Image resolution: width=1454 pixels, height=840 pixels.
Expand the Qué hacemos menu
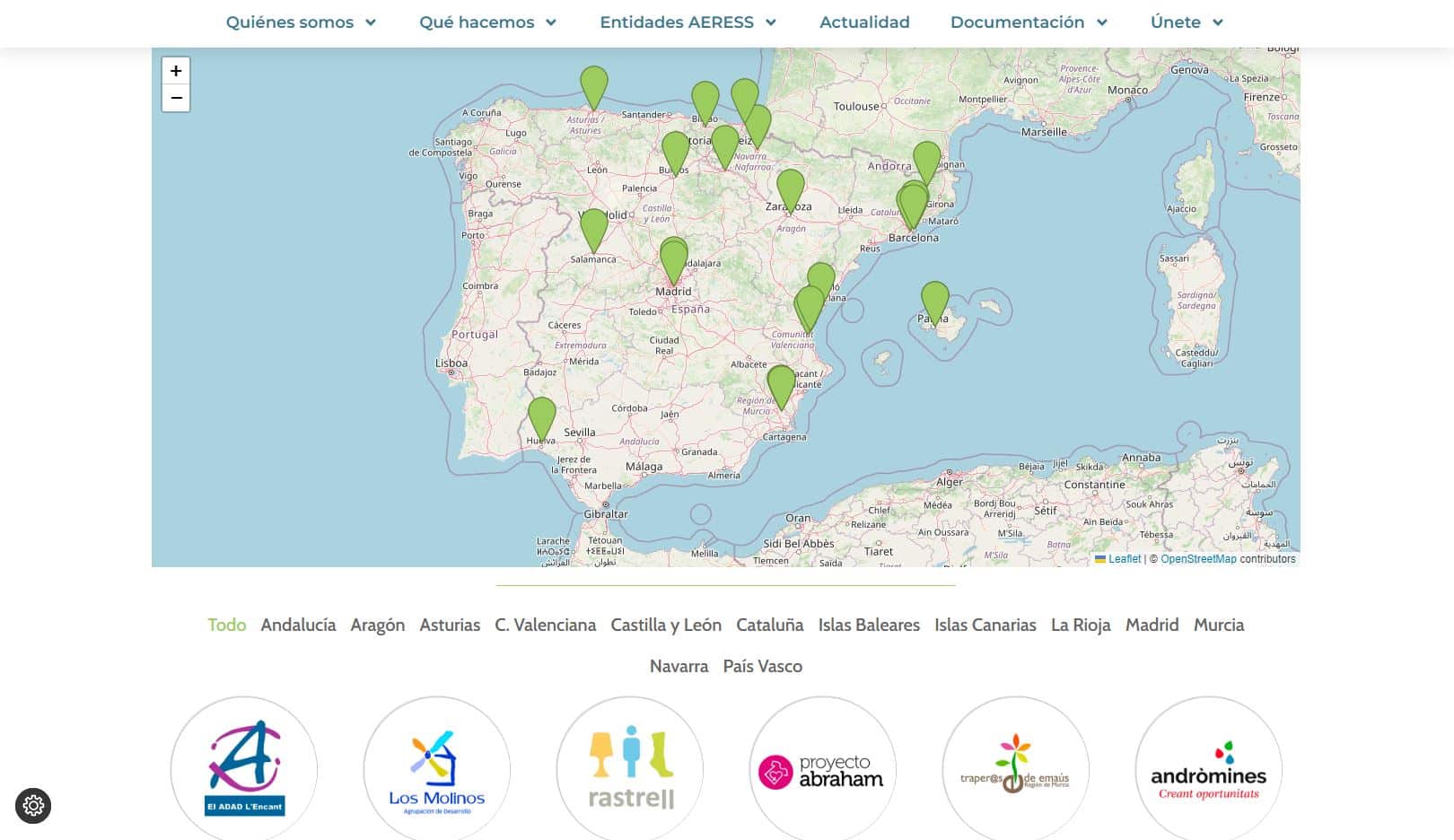[x=488, y=22]
